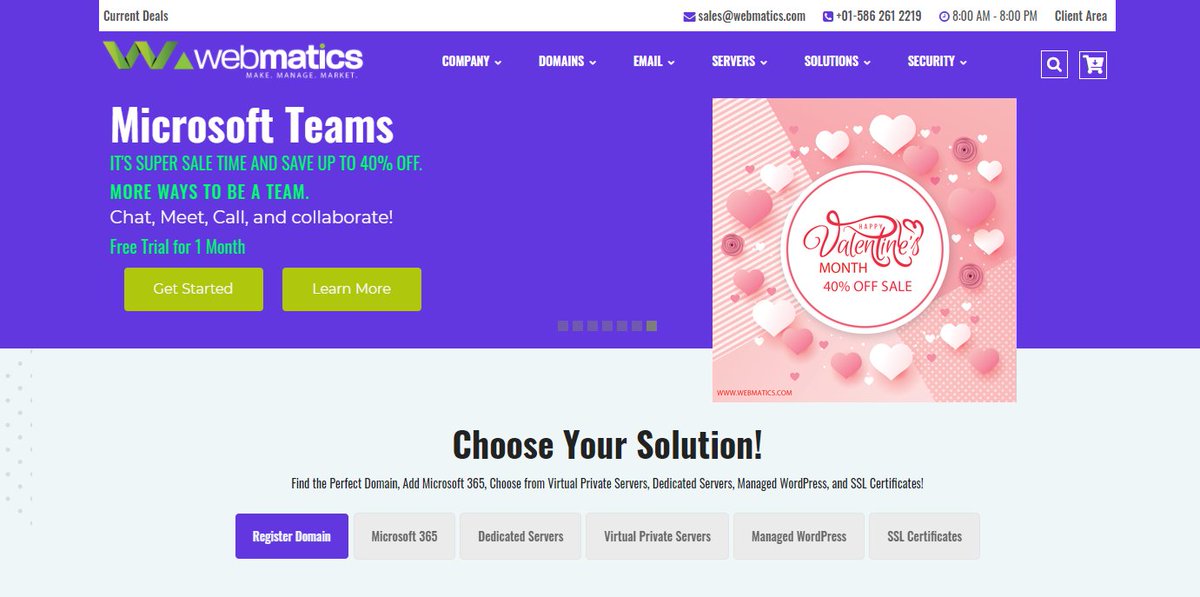Click the sales@webmatics.com email link
Image resolution: width=1200 pixels, height=597 pixels.
752,16
